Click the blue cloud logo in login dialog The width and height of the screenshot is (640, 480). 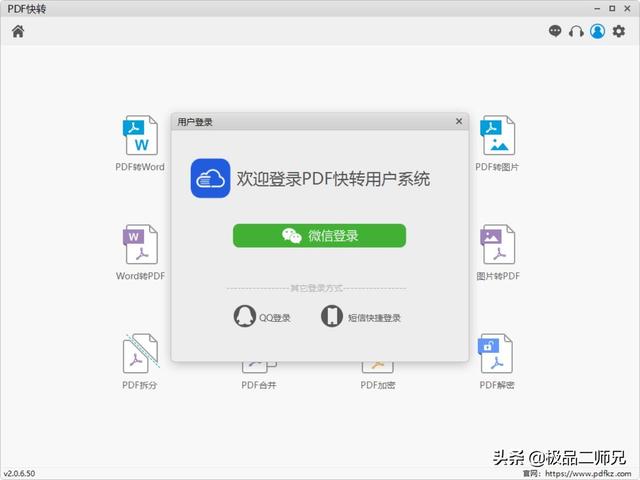click(x=210, y=178)
